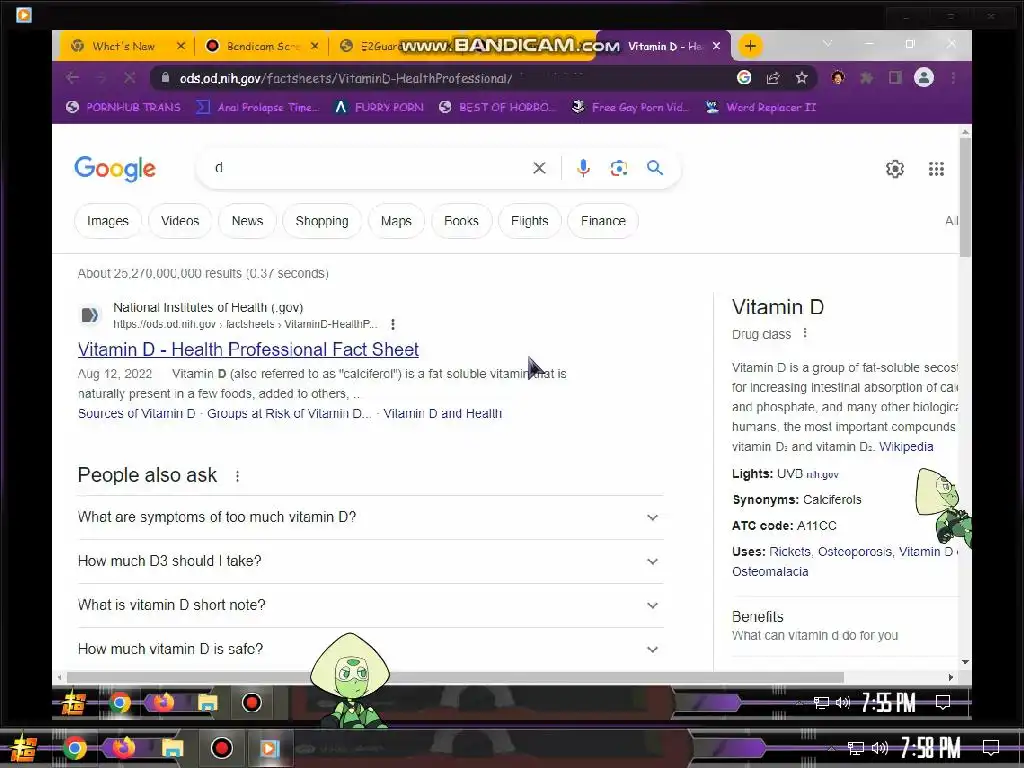Click the notification icon beside 7:58 PM

coord(991,747)
